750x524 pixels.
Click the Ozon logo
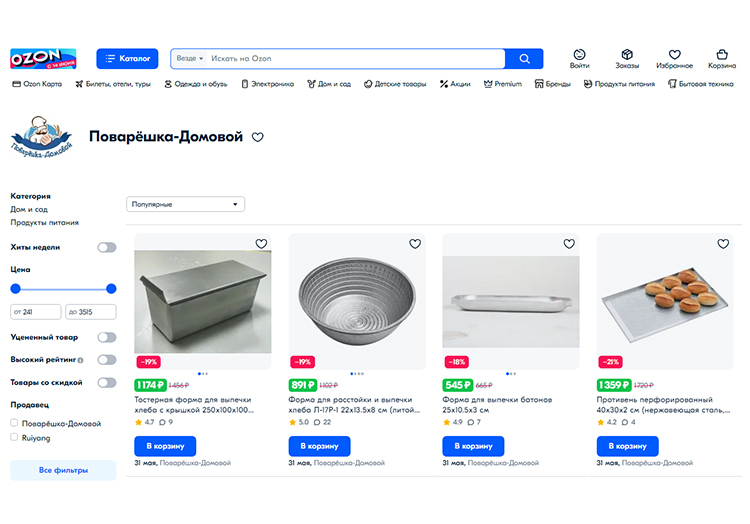point(43,58)
